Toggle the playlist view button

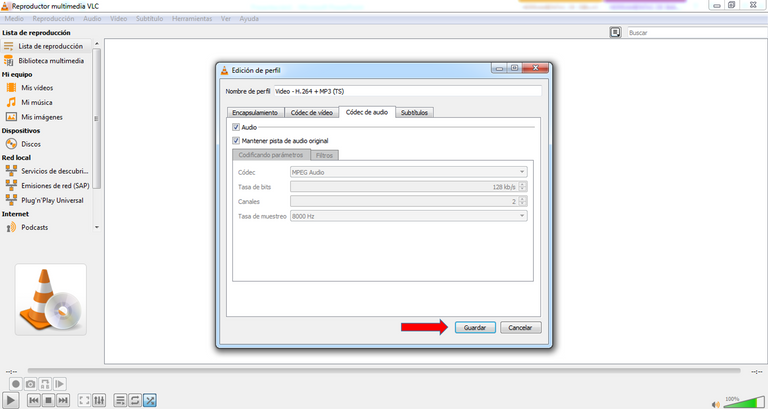click(120, 400)
